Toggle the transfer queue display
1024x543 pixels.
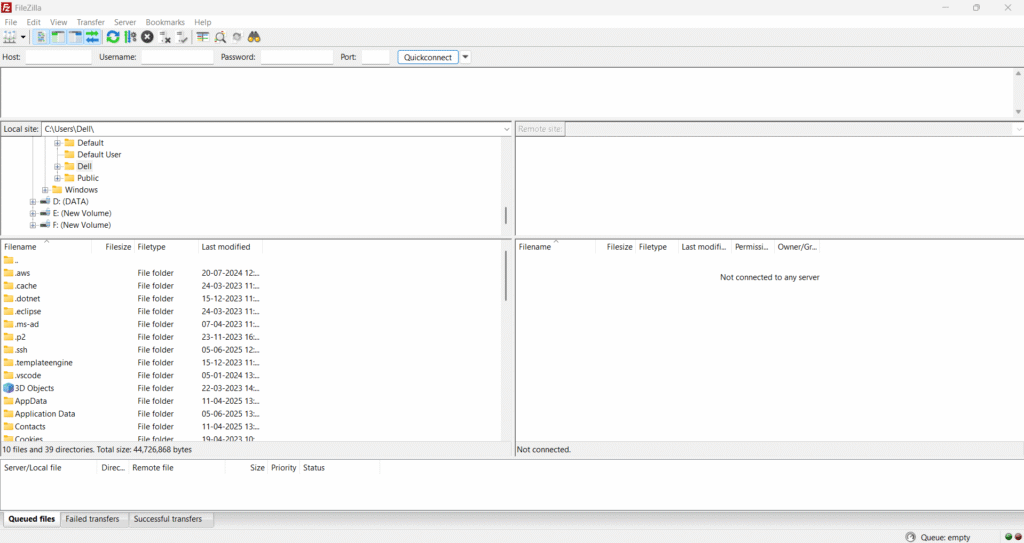click(92, 37)
